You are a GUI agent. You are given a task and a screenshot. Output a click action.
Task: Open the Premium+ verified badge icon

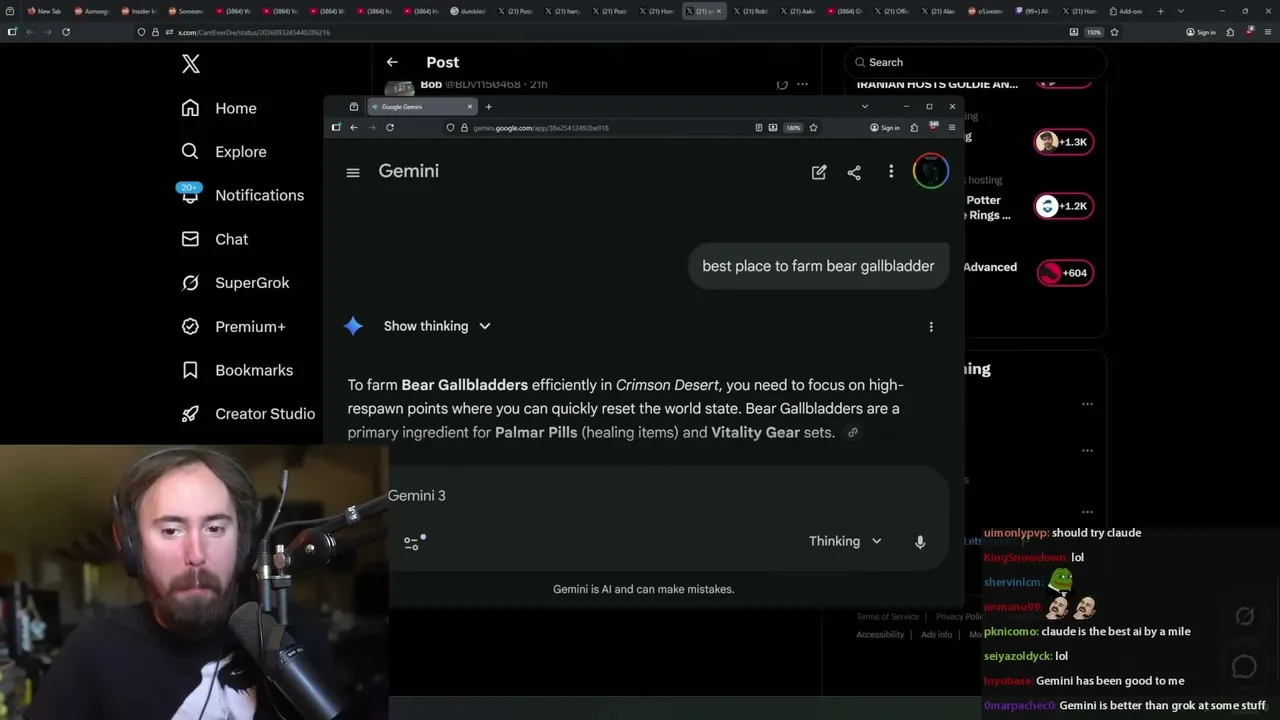190,327
